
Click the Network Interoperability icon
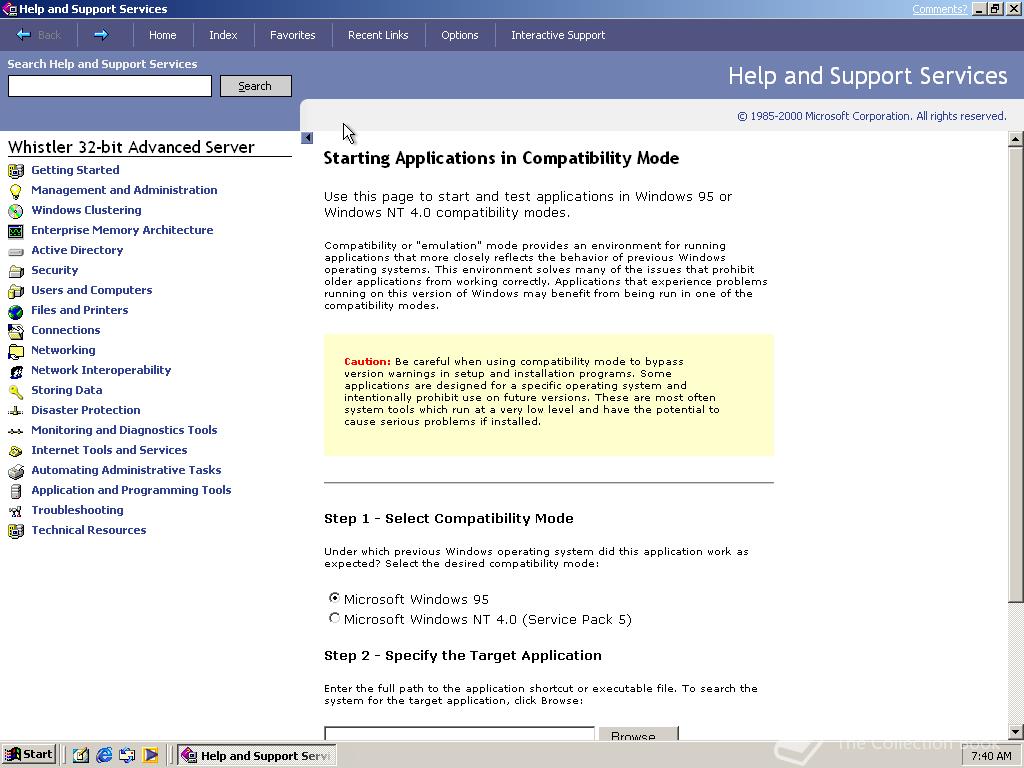tap(16, 372)
